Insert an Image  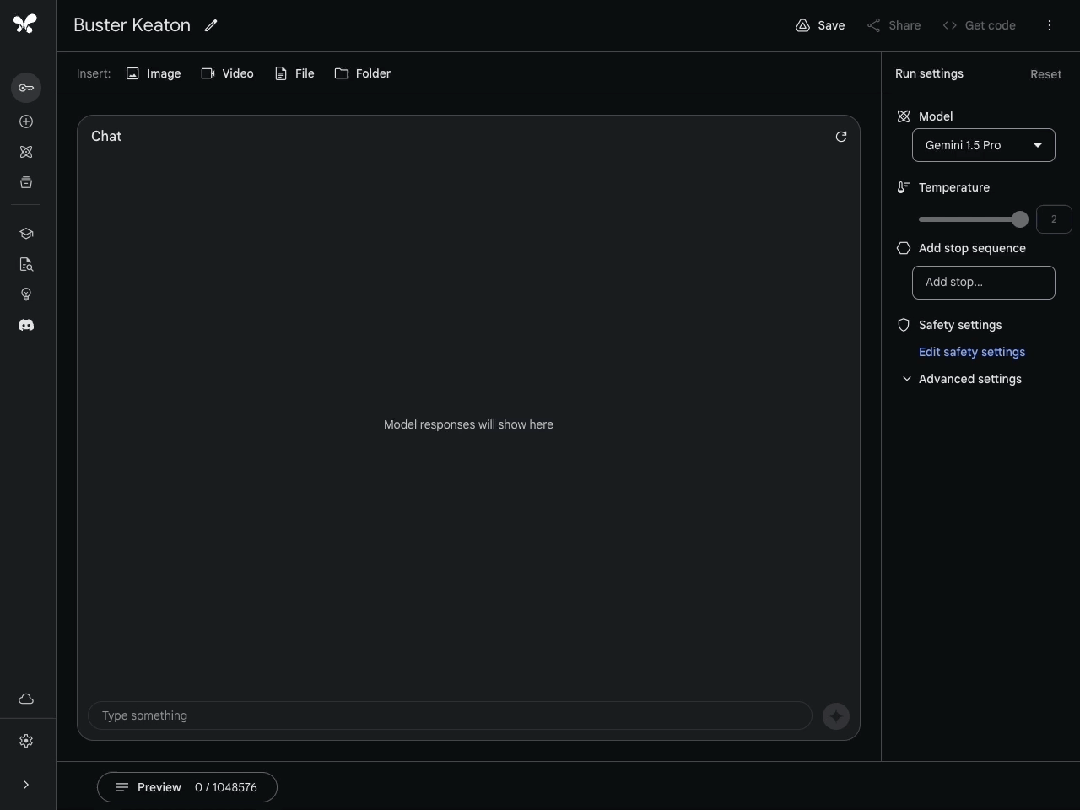pyautogui.click(x=154, y=74)
